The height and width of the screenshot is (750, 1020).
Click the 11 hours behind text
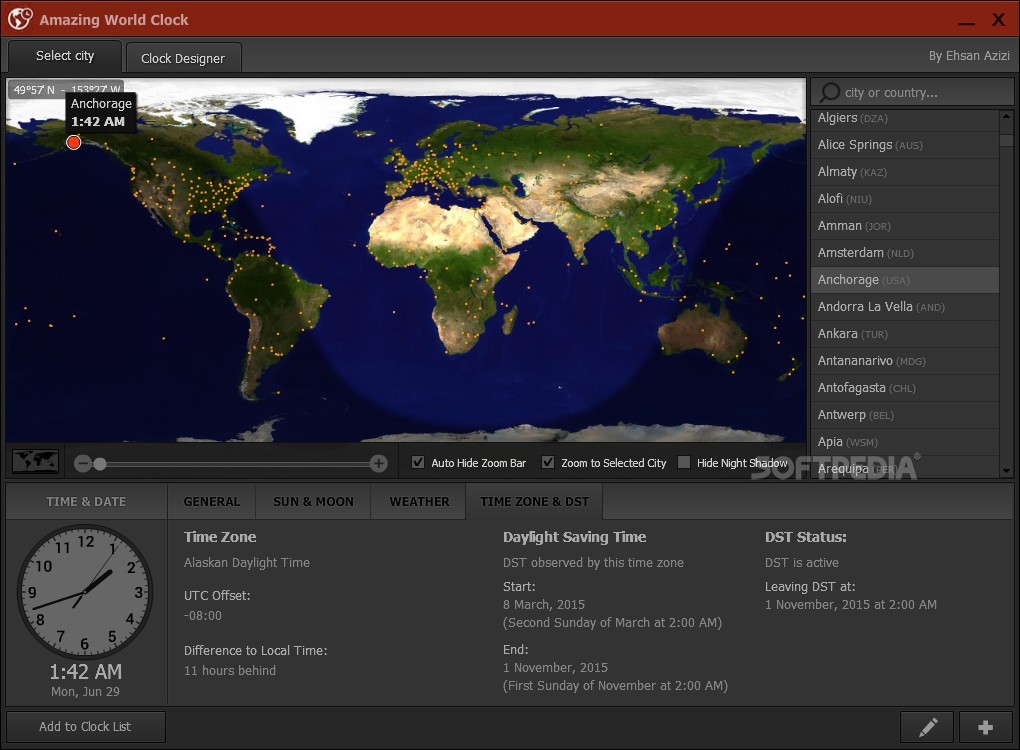click(x=230, y=671)
